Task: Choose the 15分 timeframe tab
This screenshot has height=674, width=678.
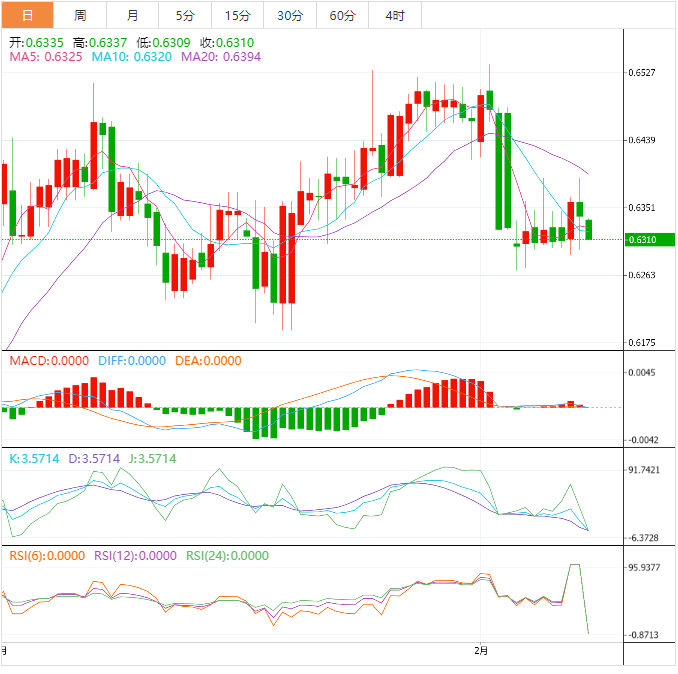Action: pyautogui.click(x=238, y=15)
